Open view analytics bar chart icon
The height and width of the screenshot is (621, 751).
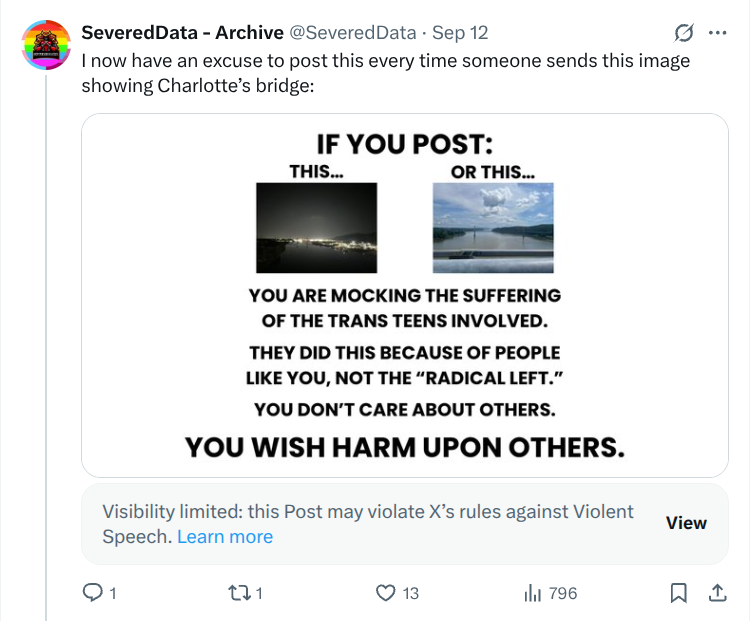coord(533,593)
